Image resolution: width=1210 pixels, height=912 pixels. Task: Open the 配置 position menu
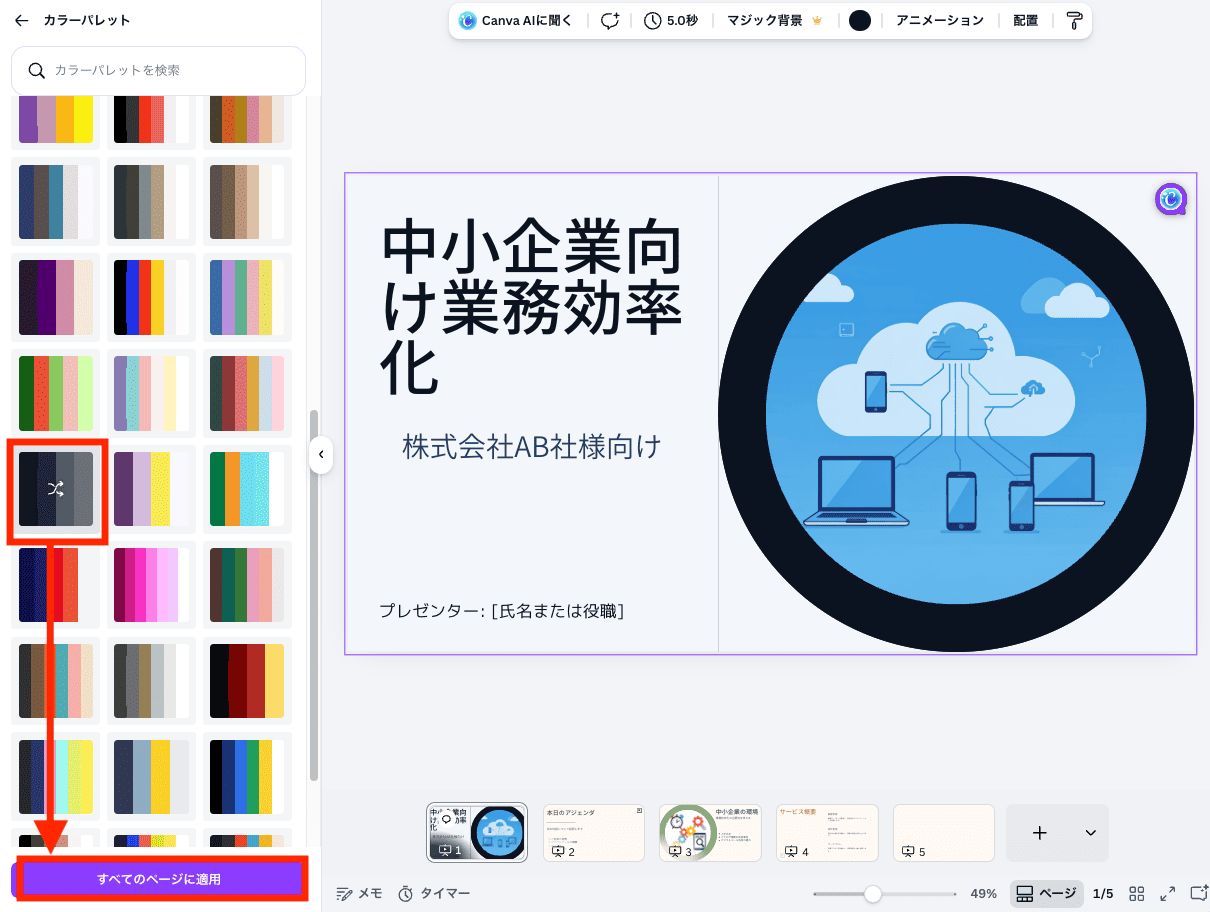[1025, 20]
